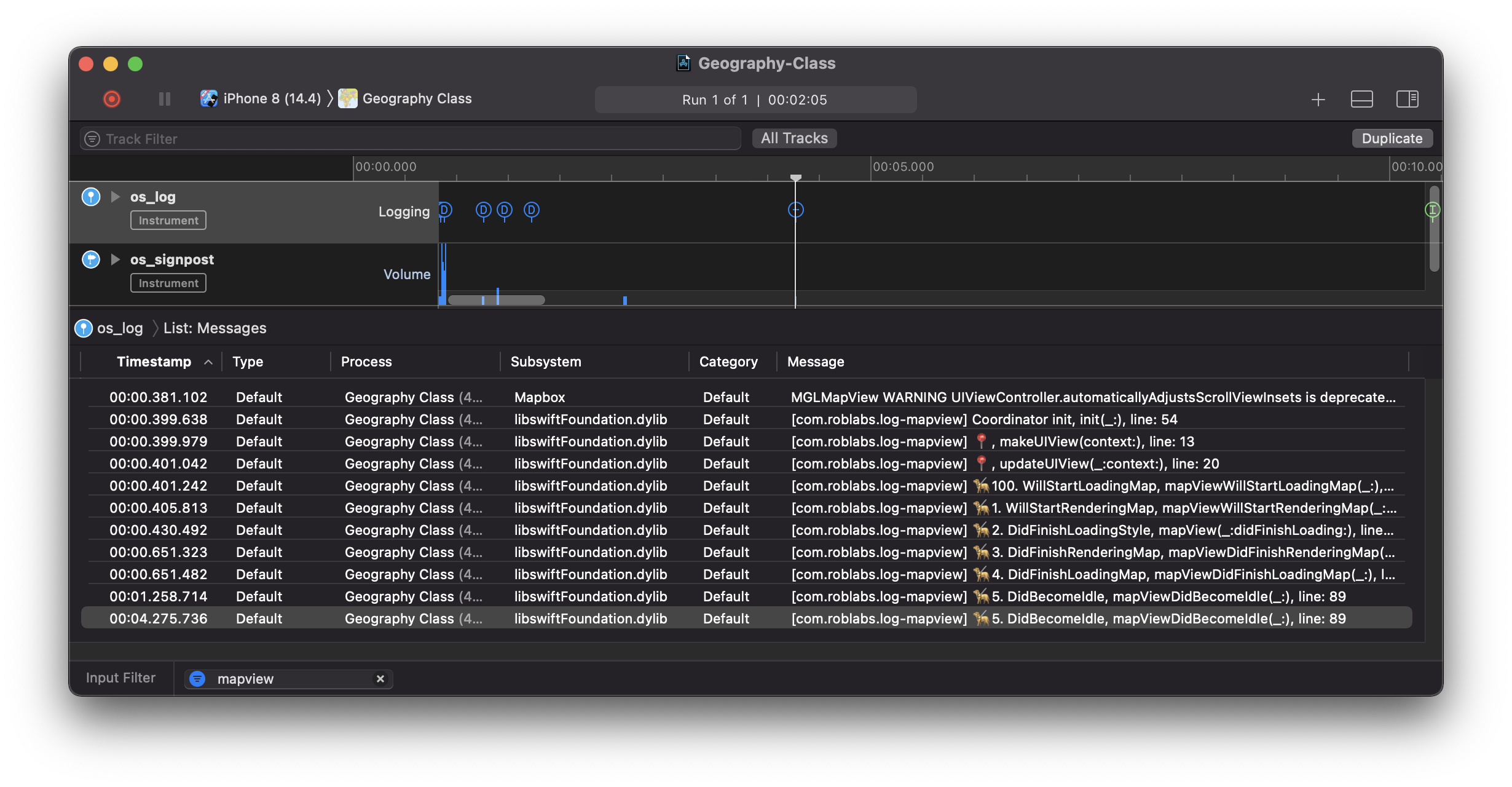
Task: Click the red record button
Action: (x=112, y=99)
